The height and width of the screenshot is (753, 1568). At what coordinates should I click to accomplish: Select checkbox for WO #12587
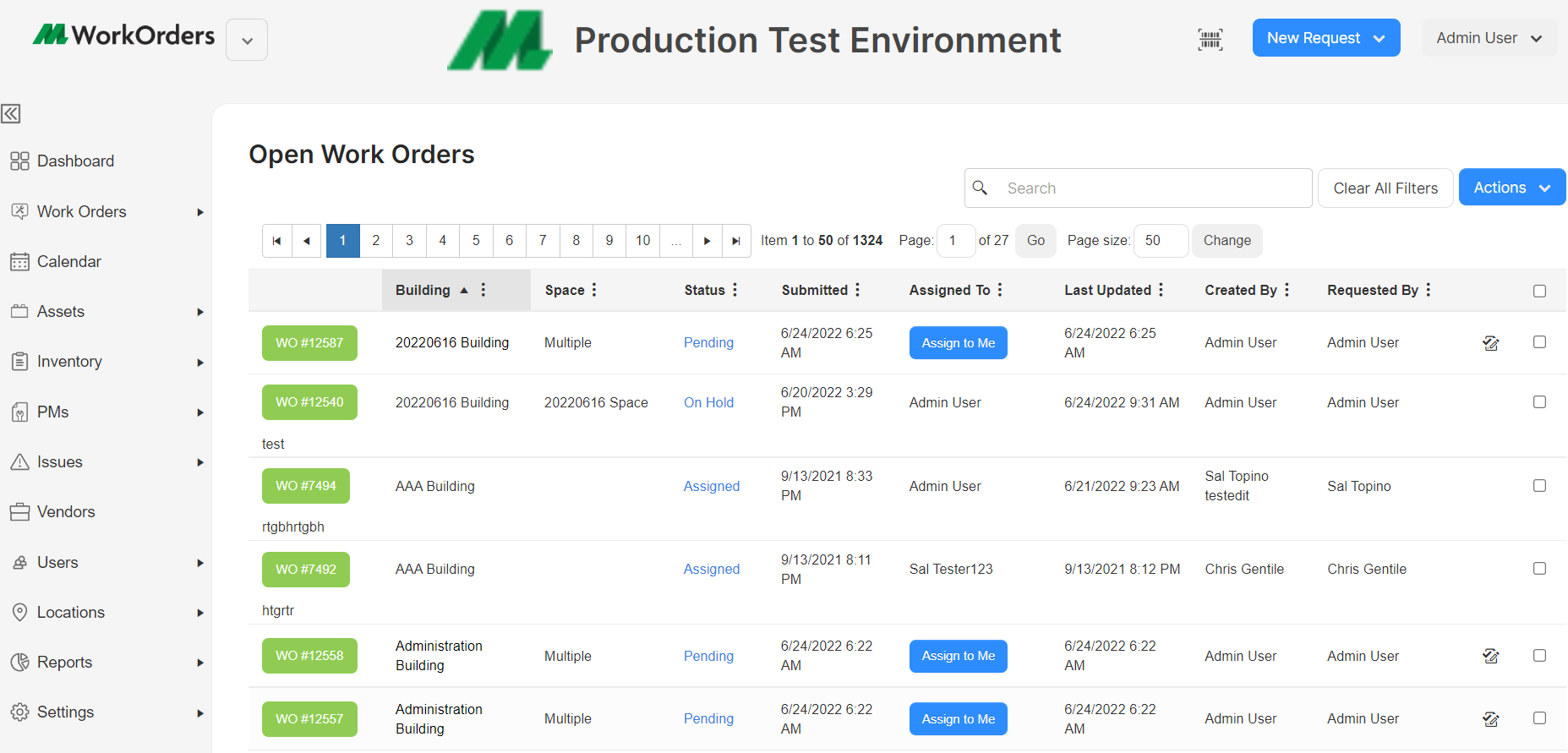point(1539,342)
